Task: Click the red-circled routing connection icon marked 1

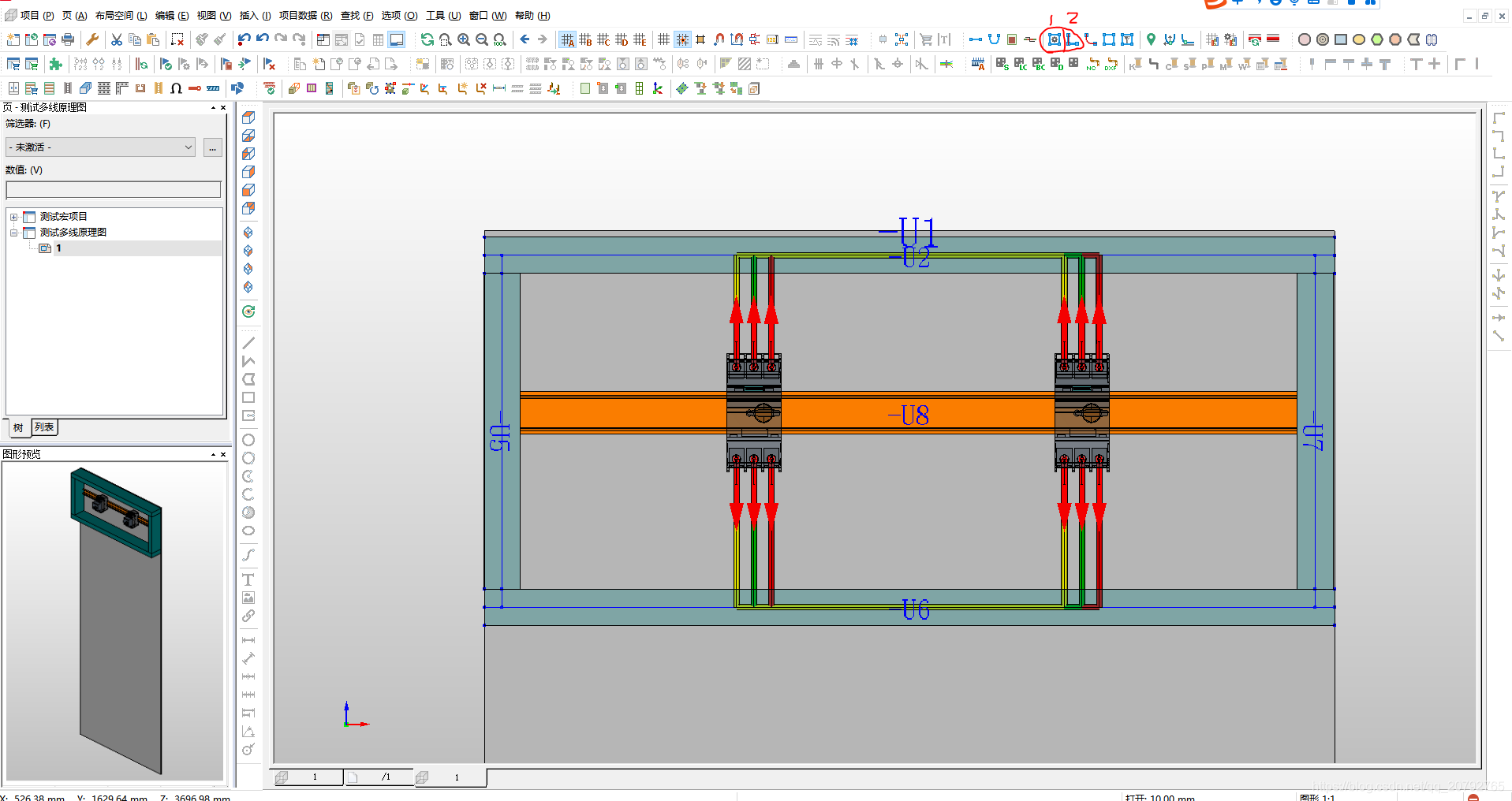Action: (1054, 39)
